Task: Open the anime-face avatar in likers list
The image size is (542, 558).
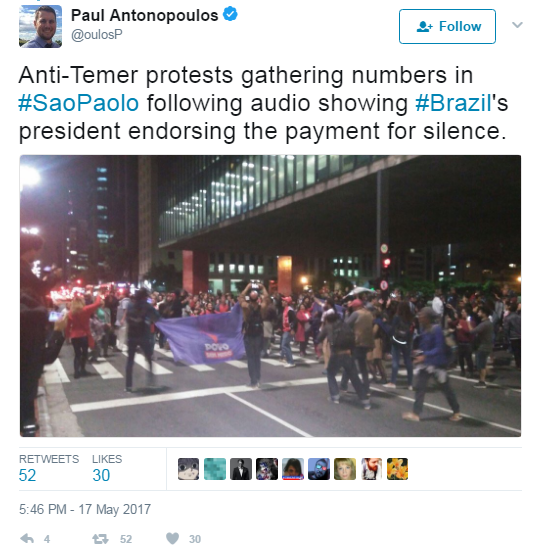Action: click(188, 469)
